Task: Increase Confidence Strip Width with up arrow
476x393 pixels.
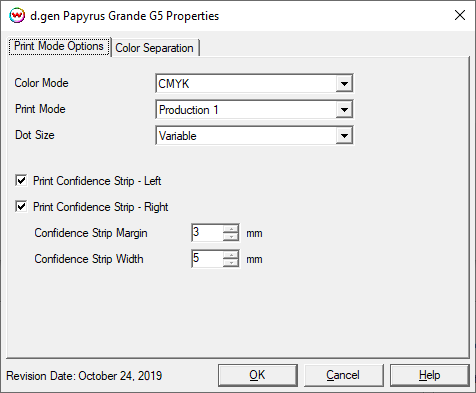Action: (231, 255)
